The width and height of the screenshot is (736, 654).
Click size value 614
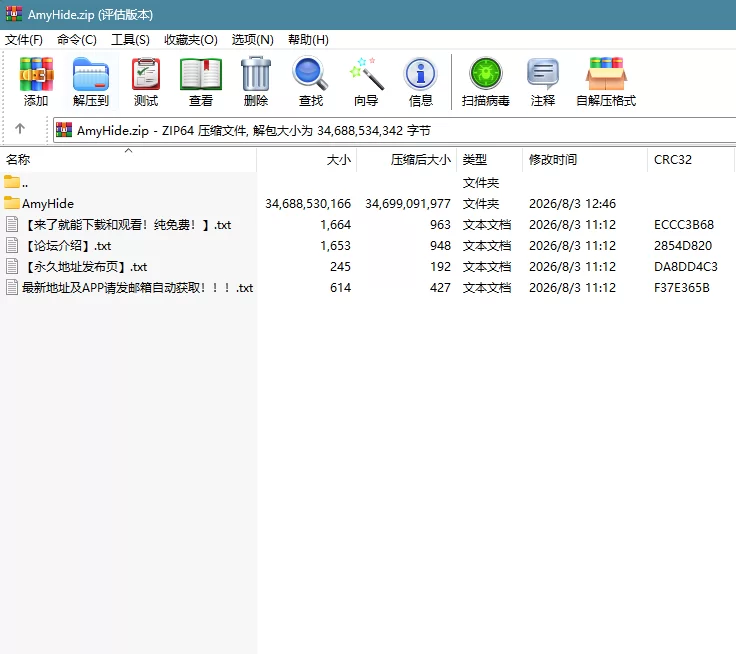pos(340,288)
